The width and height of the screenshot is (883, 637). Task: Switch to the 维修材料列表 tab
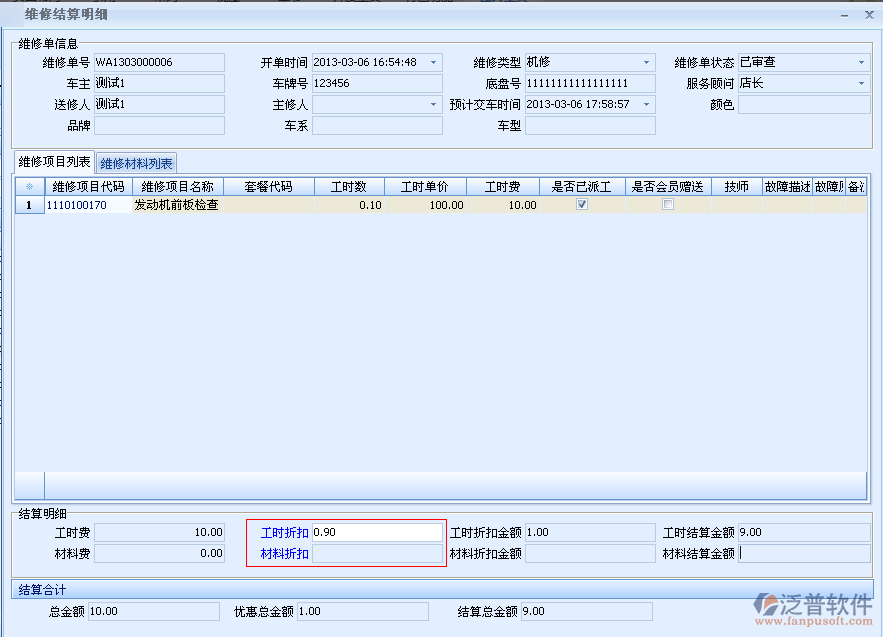coord(137,164)
